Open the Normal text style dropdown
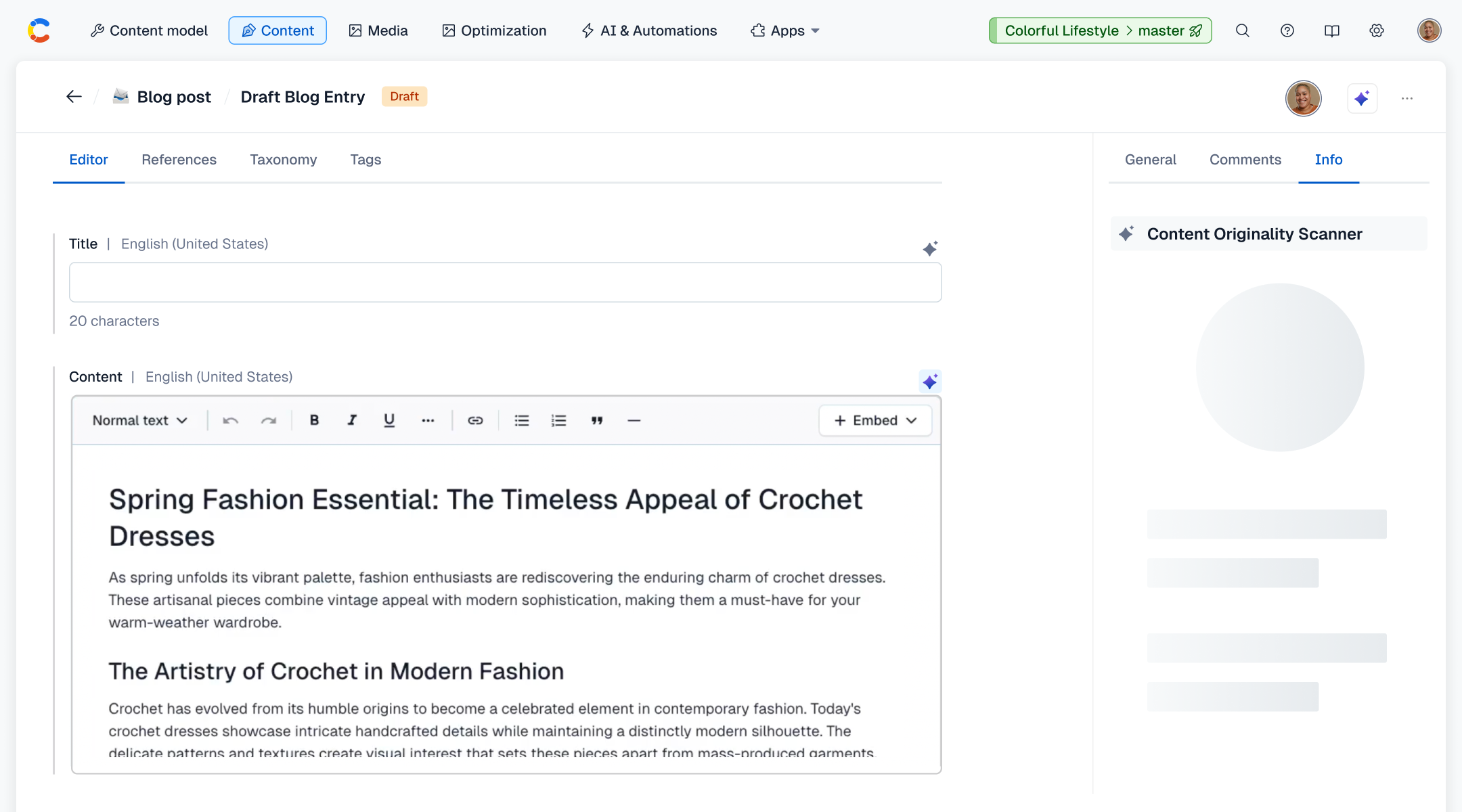Image resolution: width=1462 pixels, height=812 pixels. click(139, 420)
